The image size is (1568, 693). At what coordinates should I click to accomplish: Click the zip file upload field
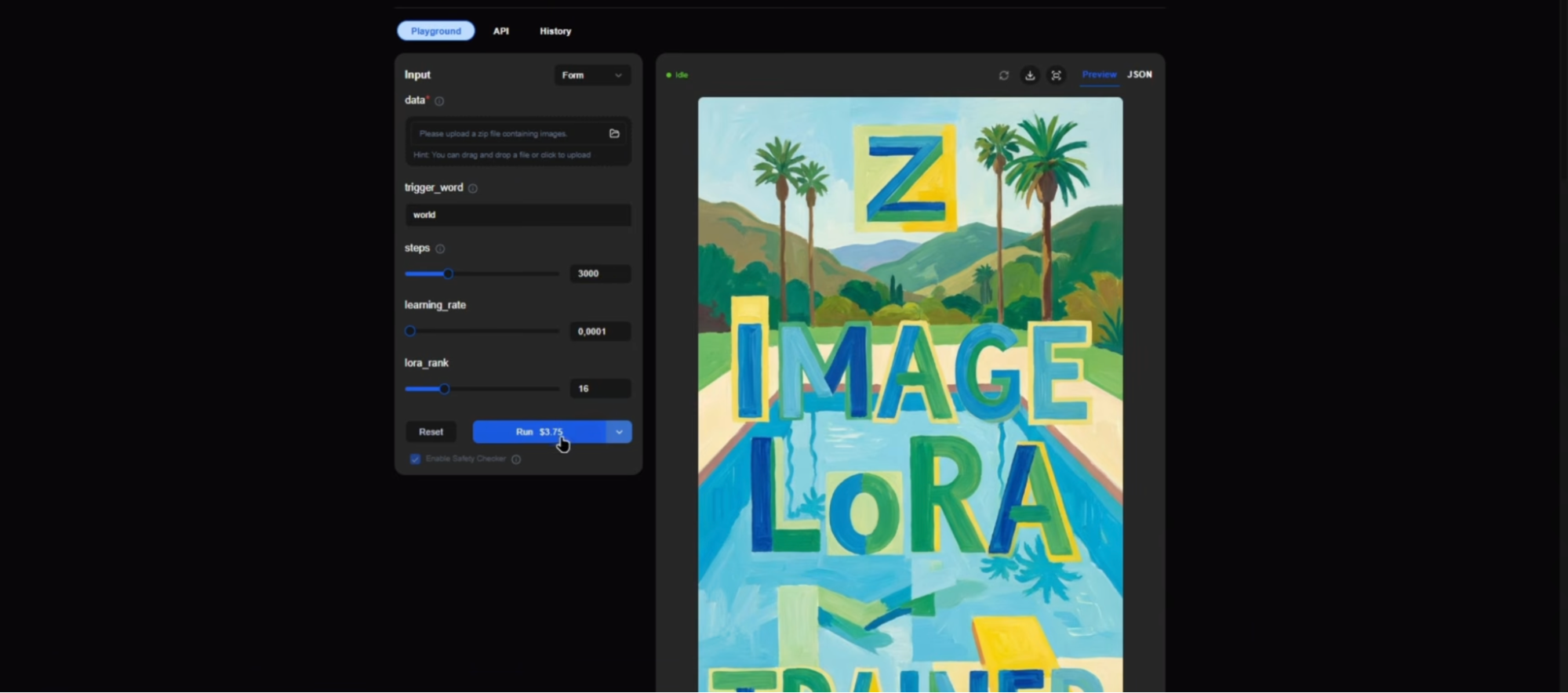click(x=518, y=133)
